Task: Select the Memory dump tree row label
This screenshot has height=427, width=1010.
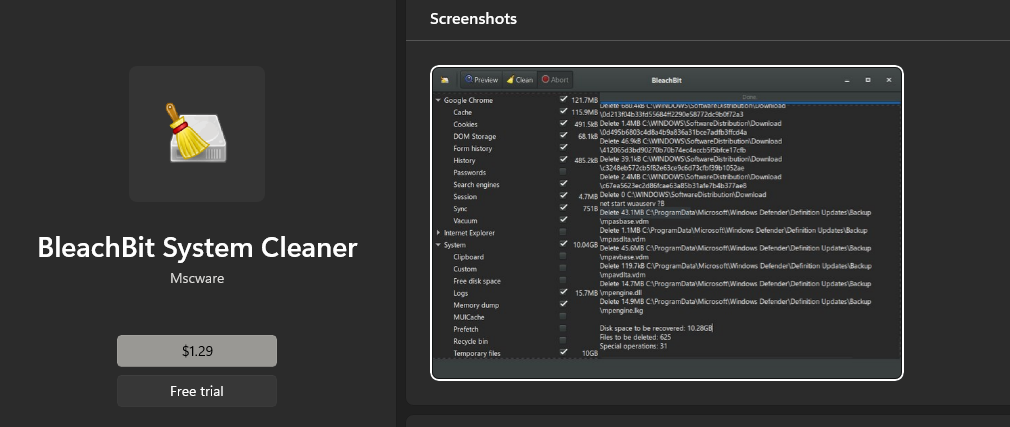Action: click(476, 305)
